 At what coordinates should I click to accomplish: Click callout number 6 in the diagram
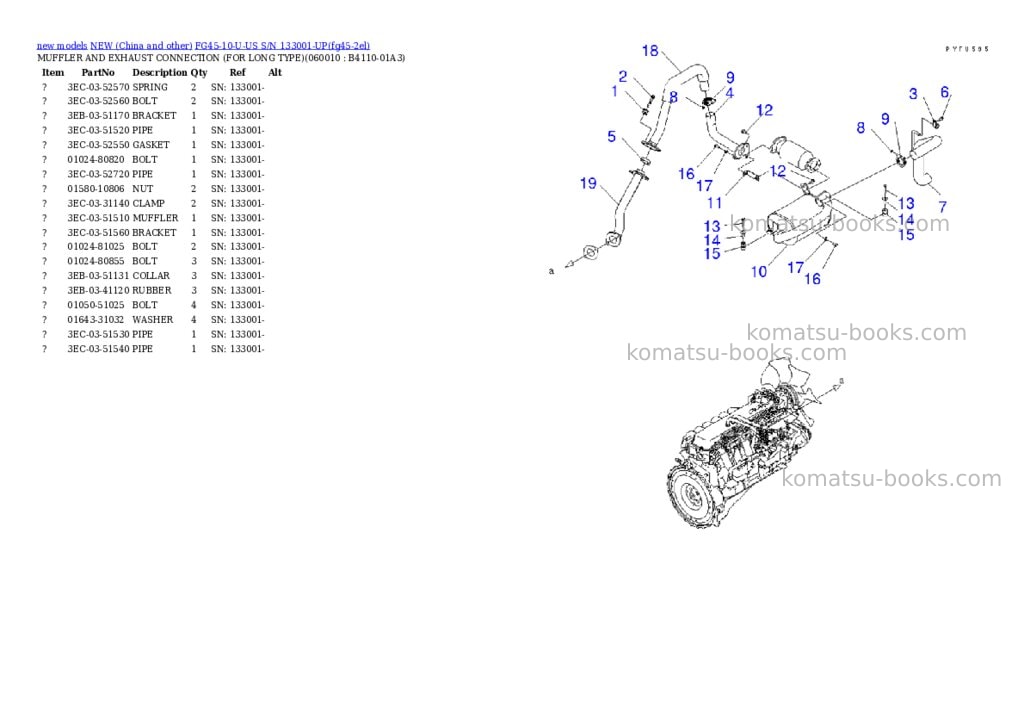(944, 92)
